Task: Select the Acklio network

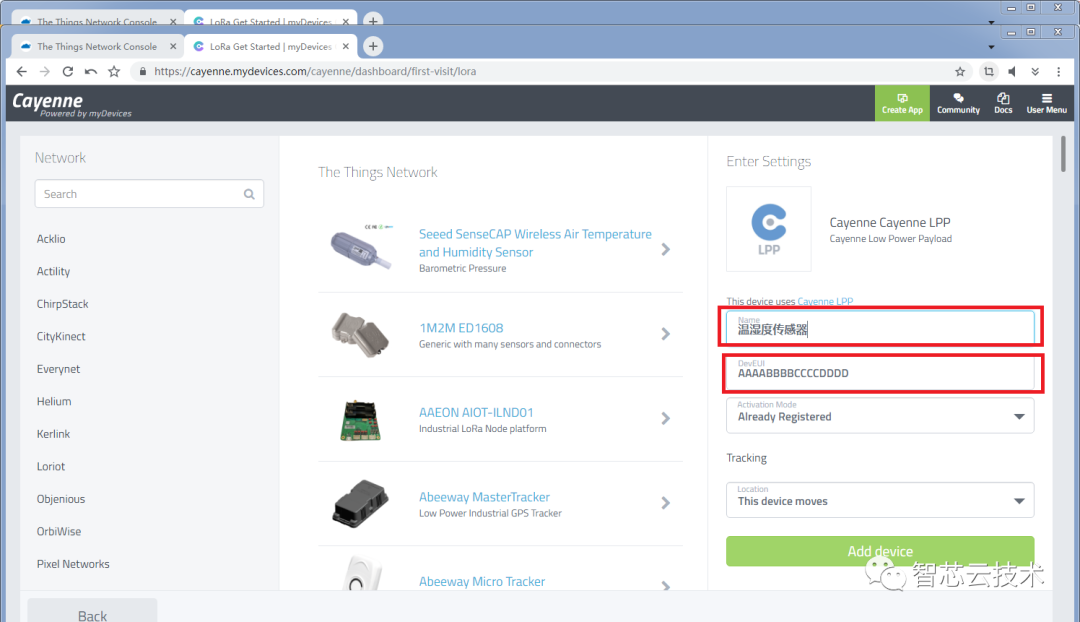Action: coord(51,239)
